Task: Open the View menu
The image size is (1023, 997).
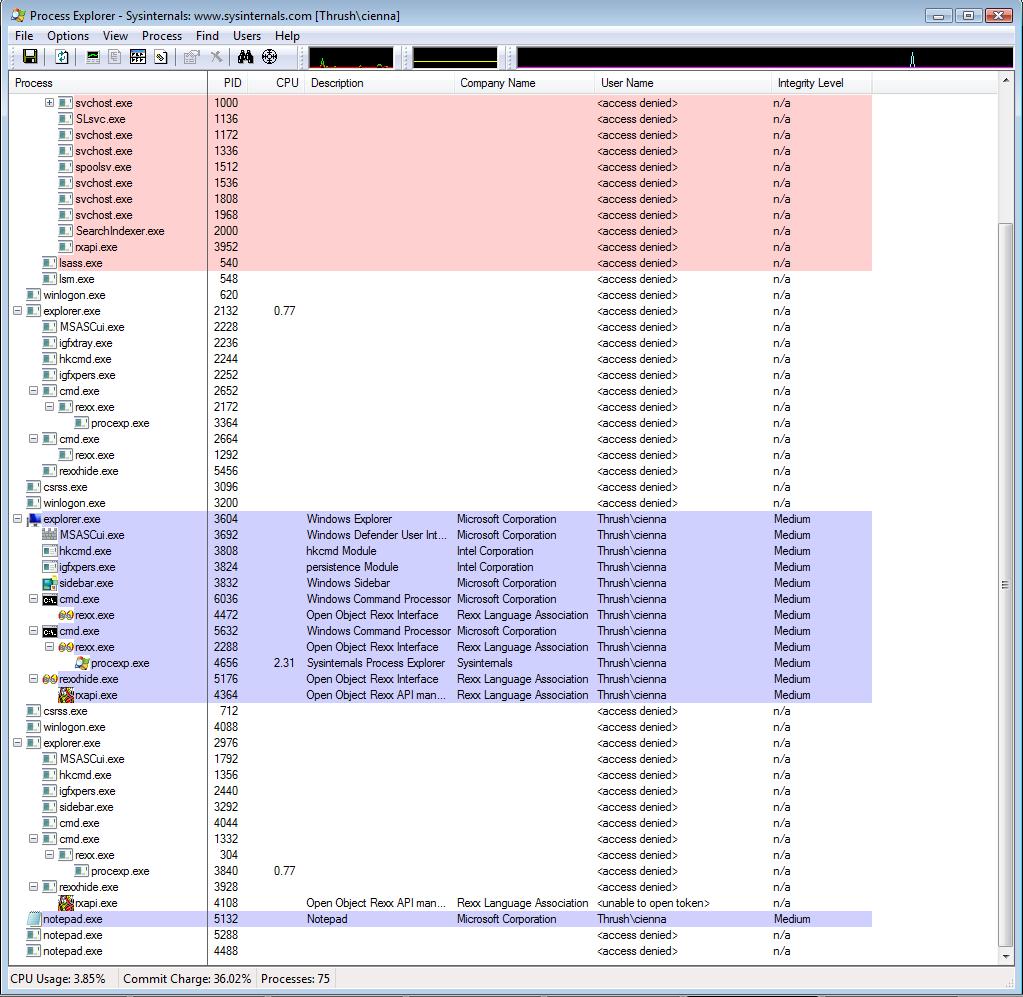Action: pyautogui.click(x=115, y=36)
